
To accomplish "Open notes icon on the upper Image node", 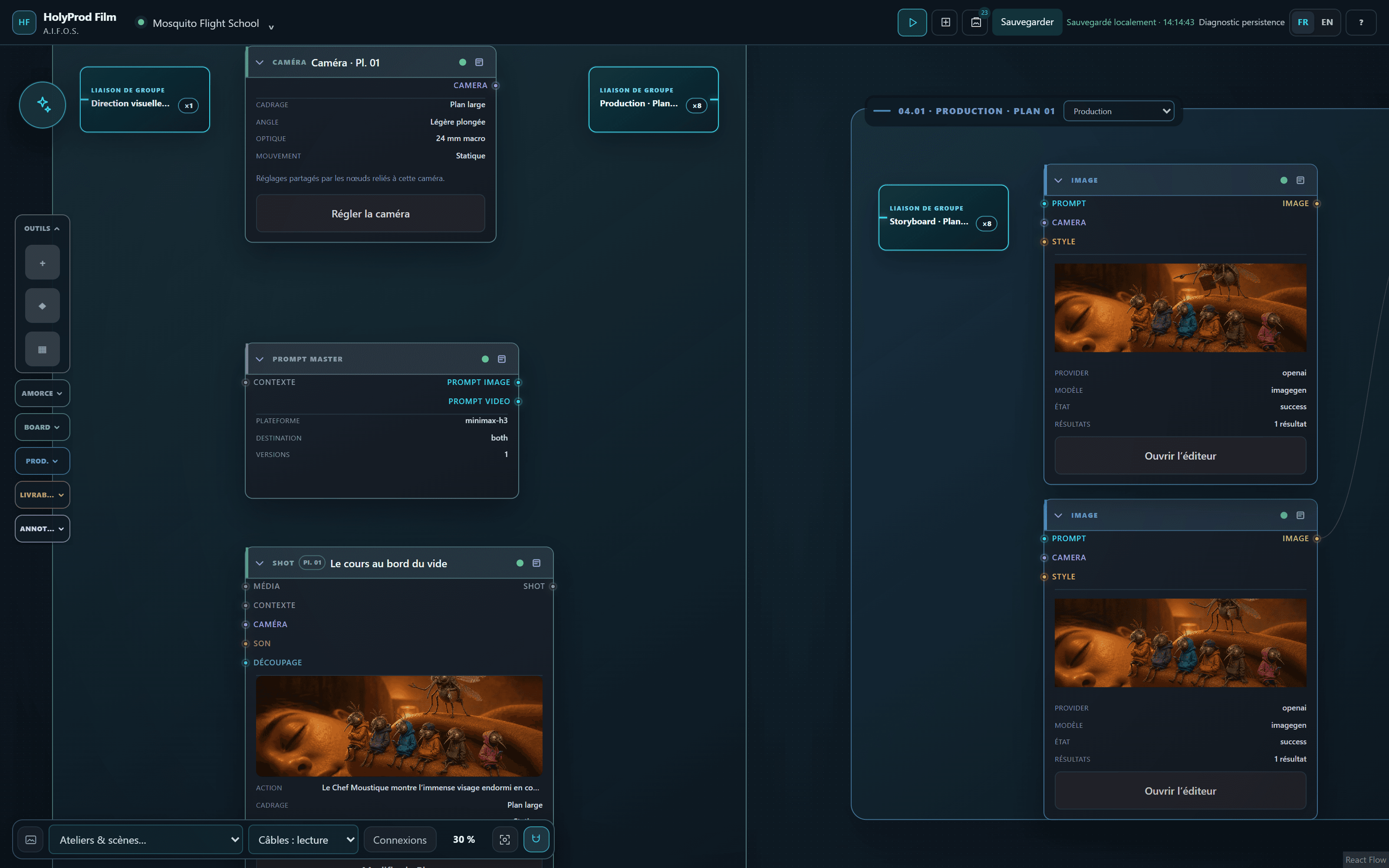I will click(x=1300, y=180).
